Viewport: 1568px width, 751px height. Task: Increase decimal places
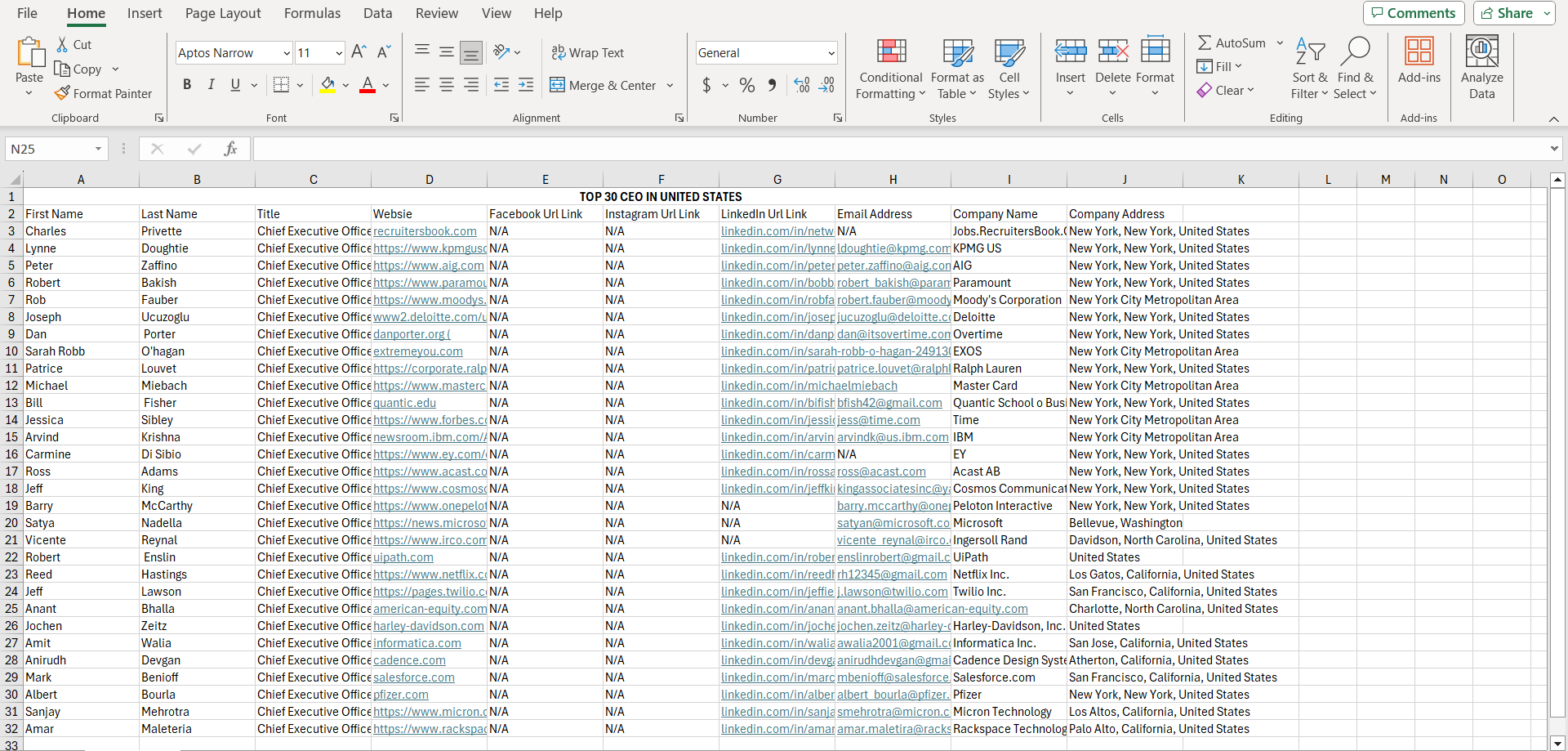coord(802,85)
